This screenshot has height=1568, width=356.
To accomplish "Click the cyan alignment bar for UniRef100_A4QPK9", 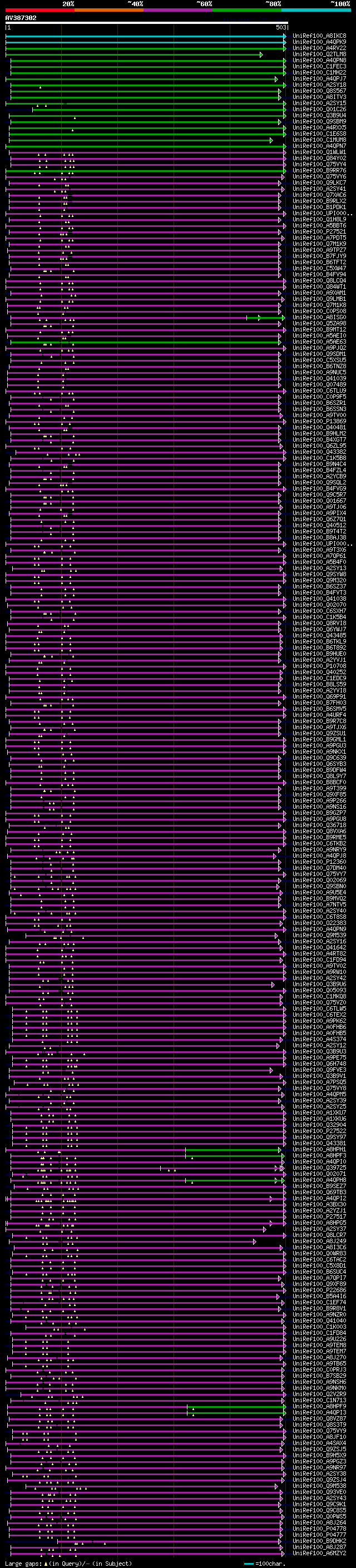I will coord(145,43).
